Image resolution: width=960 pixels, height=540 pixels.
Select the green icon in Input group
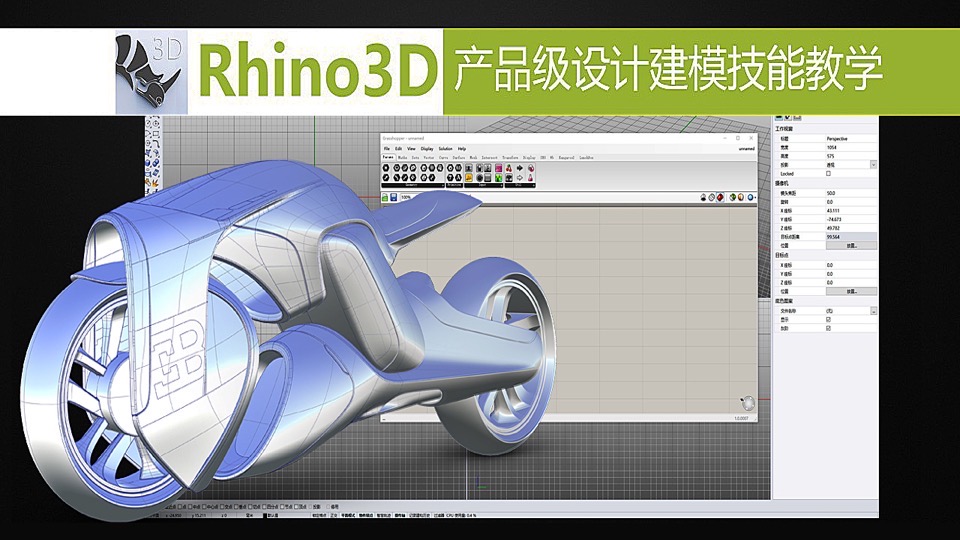coord(499,178)
